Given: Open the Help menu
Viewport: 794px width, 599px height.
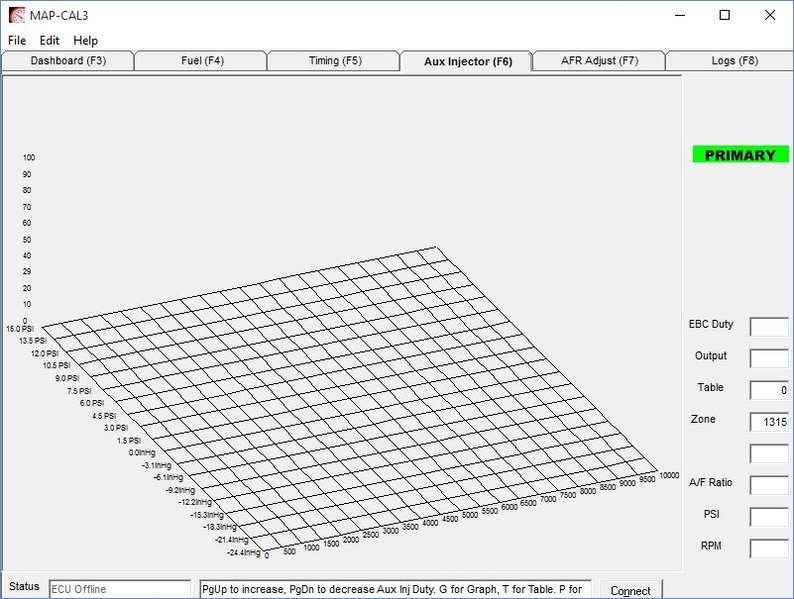Looking at the screenshot, I should click(x=86, y=41).
